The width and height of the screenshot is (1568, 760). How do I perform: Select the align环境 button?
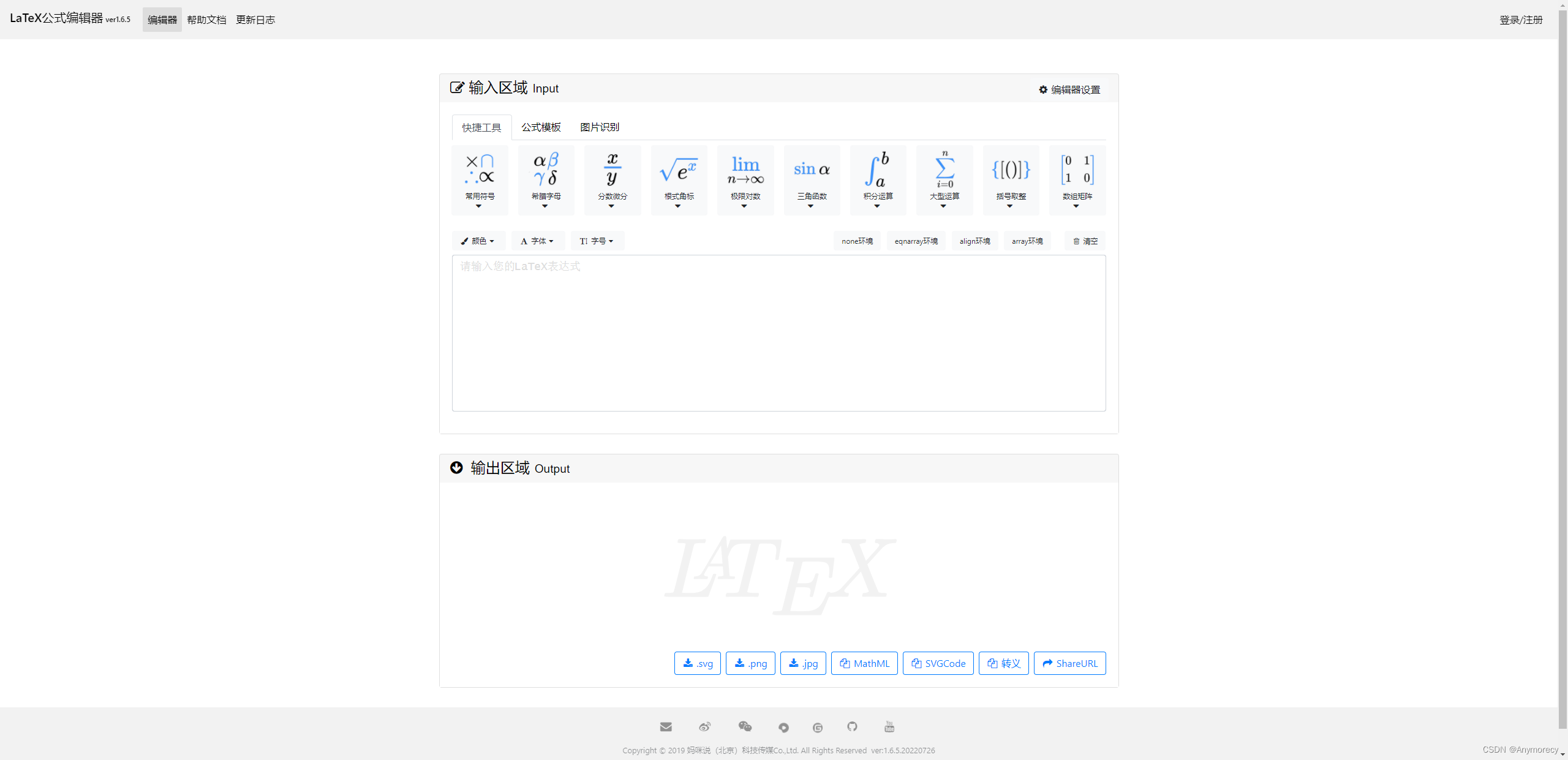[974, 241]
